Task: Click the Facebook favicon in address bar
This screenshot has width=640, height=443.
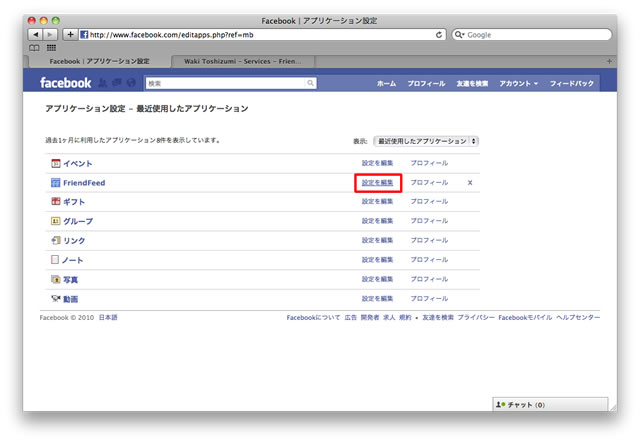Action: point(84,35)
